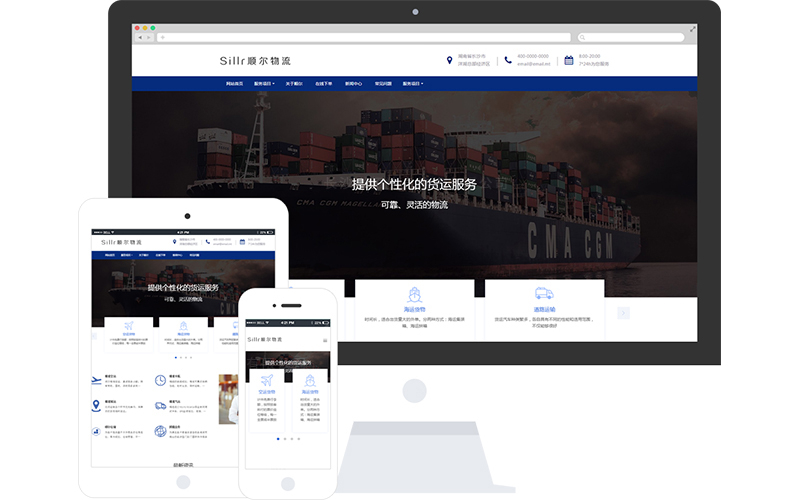The image size is (800, 500).
Task: Click the round warehouse chart icon on the tablet
Action: 96,432
